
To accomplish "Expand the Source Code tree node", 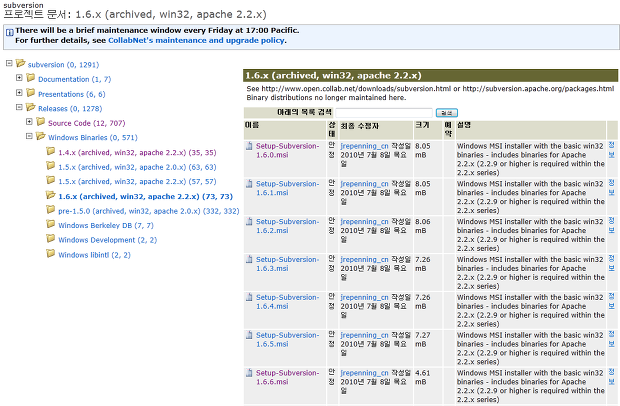I will [29, 122].
